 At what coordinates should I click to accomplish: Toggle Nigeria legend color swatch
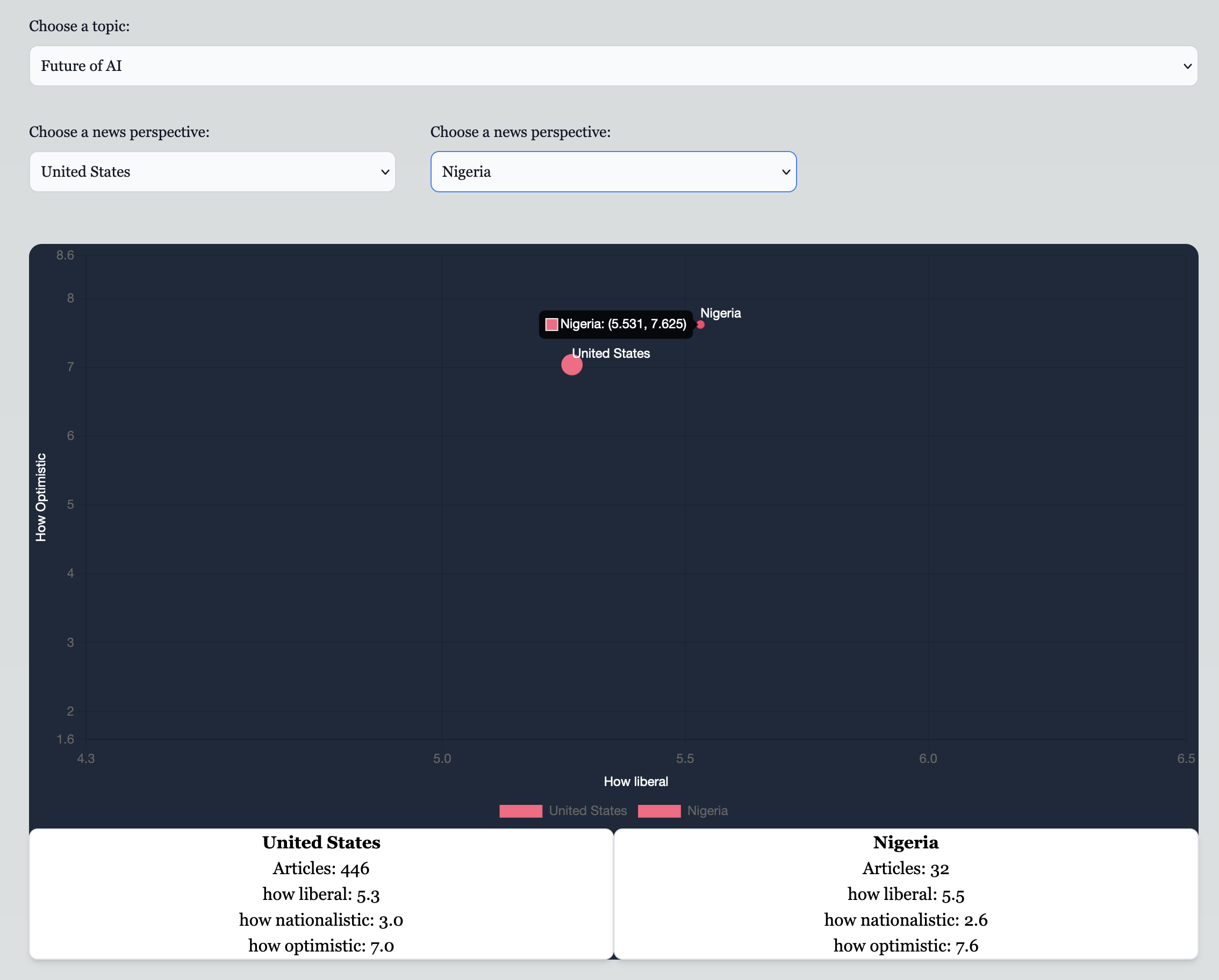(659, 811)
